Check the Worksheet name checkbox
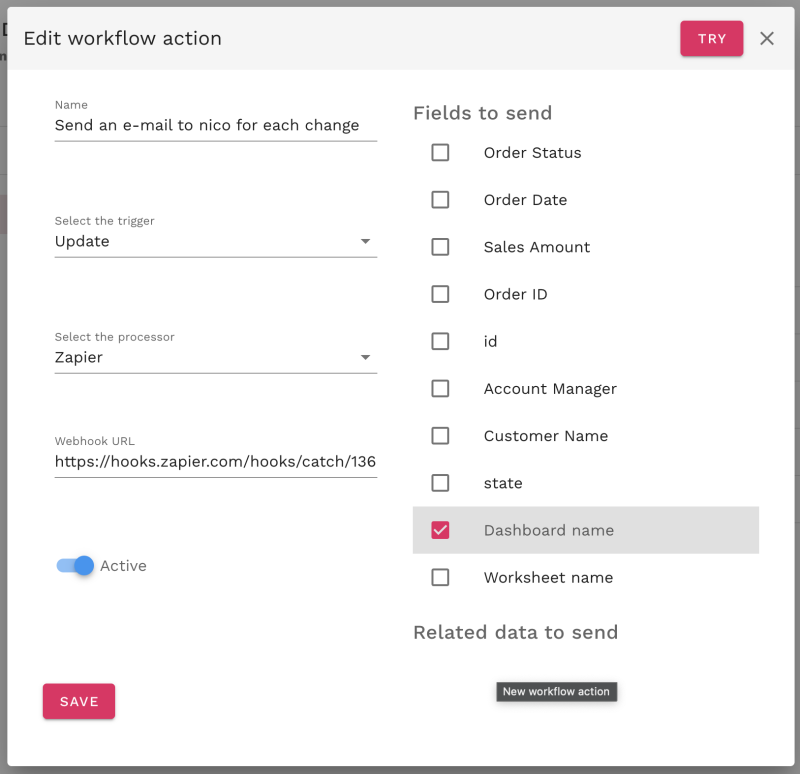 tap(440, 577)
